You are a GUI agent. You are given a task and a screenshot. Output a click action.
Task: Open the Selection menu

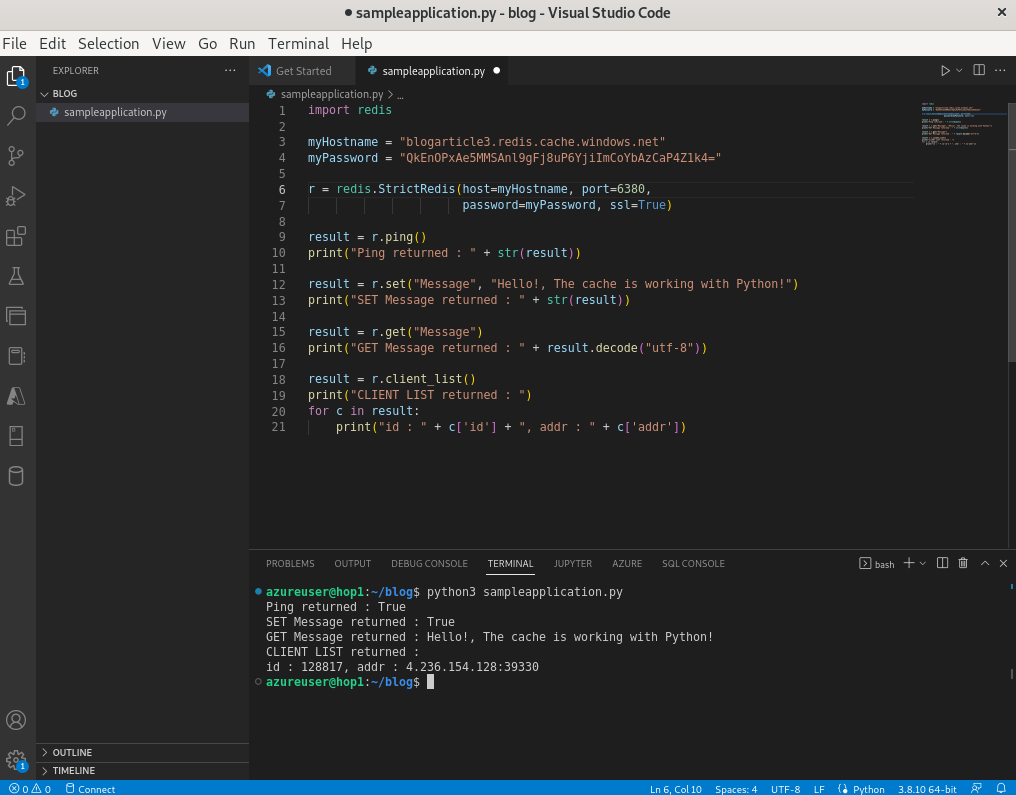click(109, 43)
